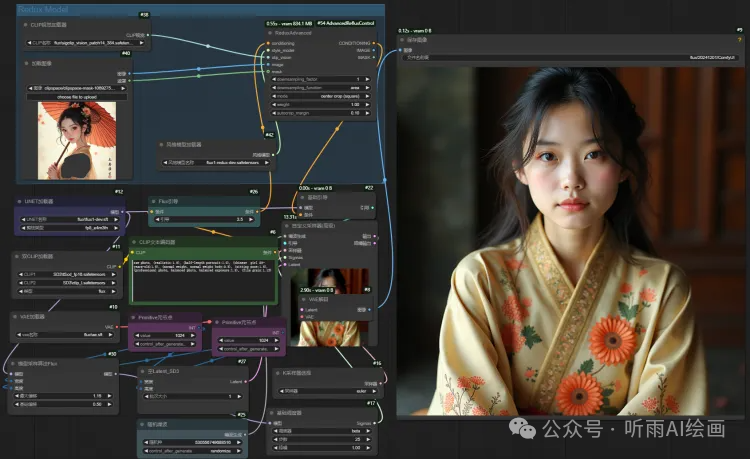Click the Redux Model group title
Image resolution: width=750 pixels, height=459 pixels.
point(43,9)
